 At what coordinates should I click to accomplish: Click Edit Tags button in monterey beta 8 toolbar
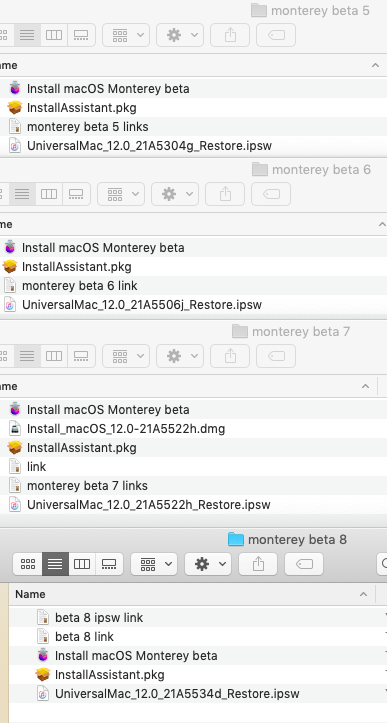(304, 563)
